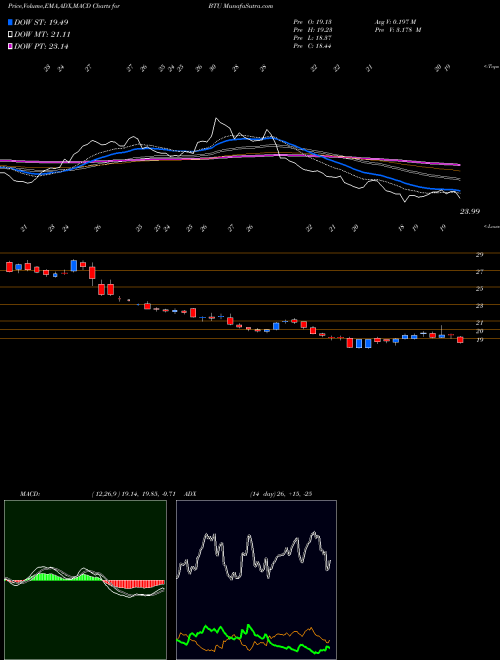500x660 pixels.
Task: Click the 'Pre V: 3.178 M' value
Action: pos(397,30)
